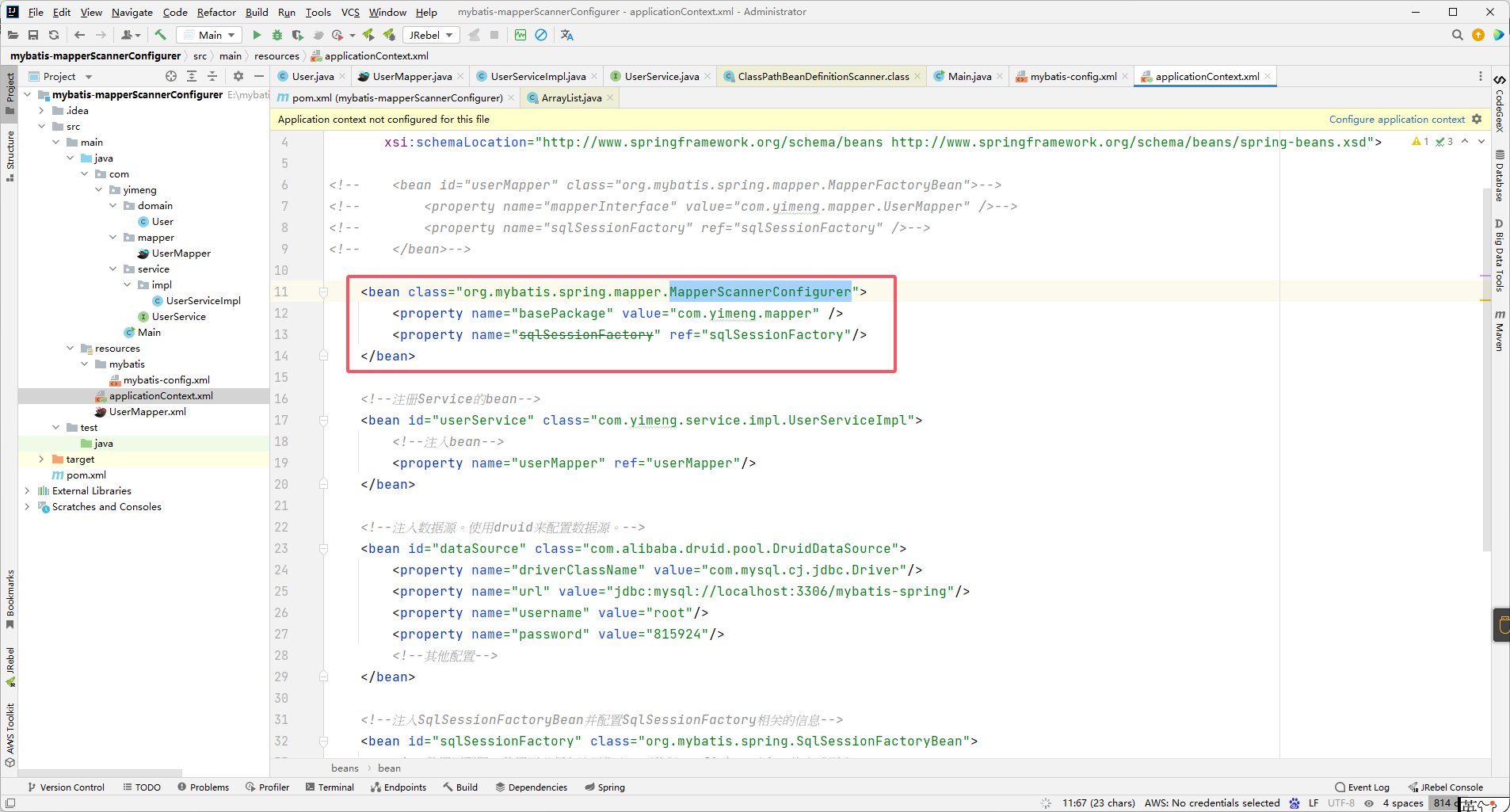
Task: Open Project panel gear options
Action: point(238,76)
